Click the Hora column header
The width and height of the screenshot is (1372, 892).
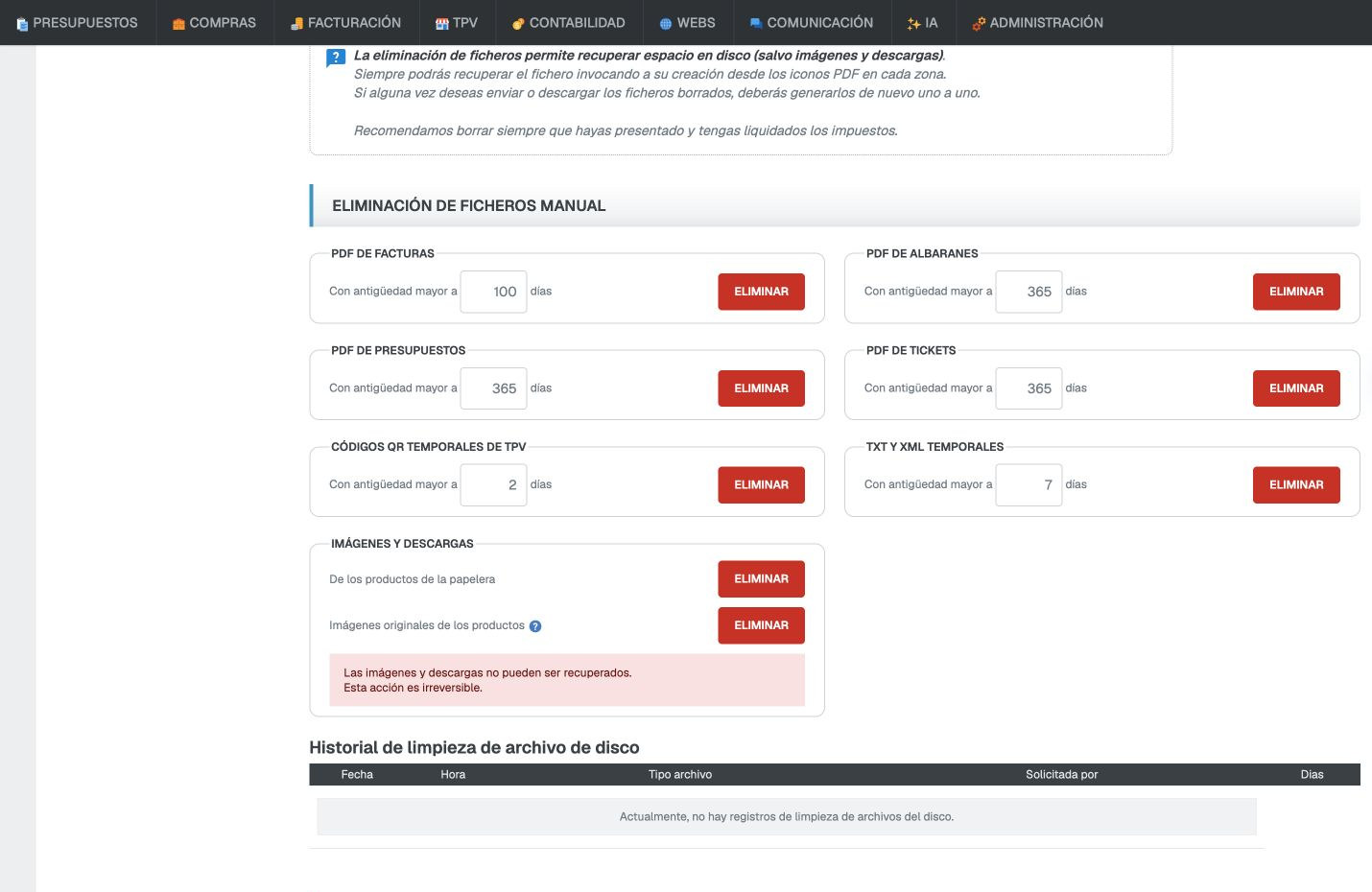(x=453, y=775)
